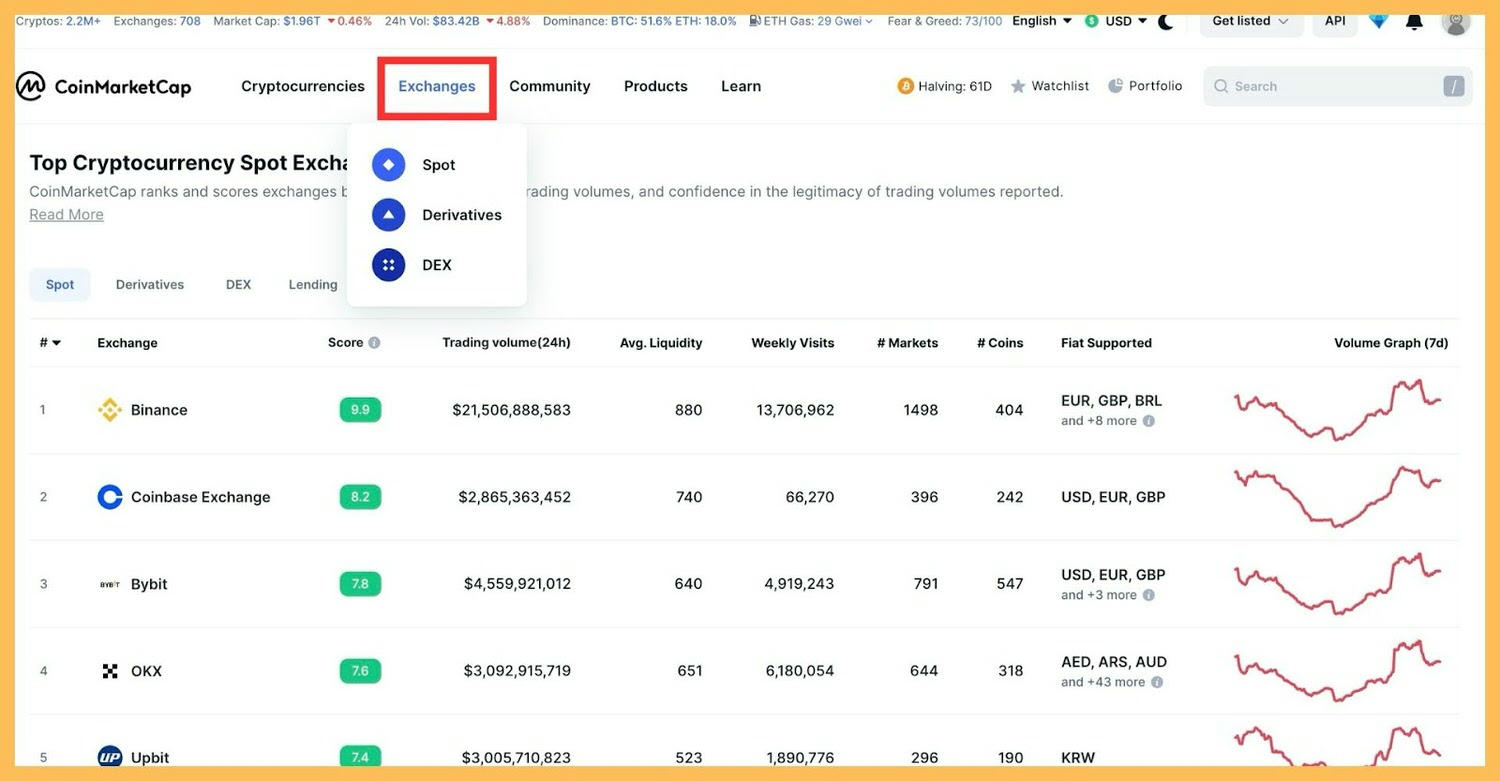Open the Exchanges menu
Screen dimensions: 1500x781
(437, 87)
